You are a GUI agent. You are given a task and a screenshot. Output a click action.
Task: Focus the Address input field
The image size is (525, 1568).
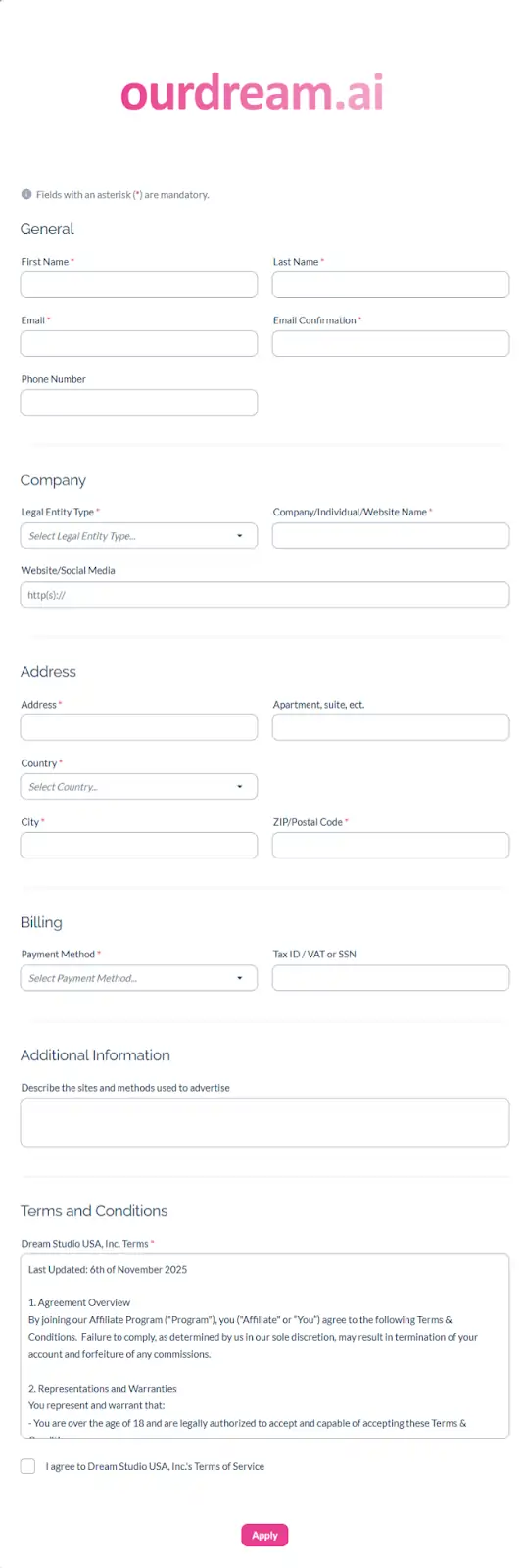coord(139,728)
